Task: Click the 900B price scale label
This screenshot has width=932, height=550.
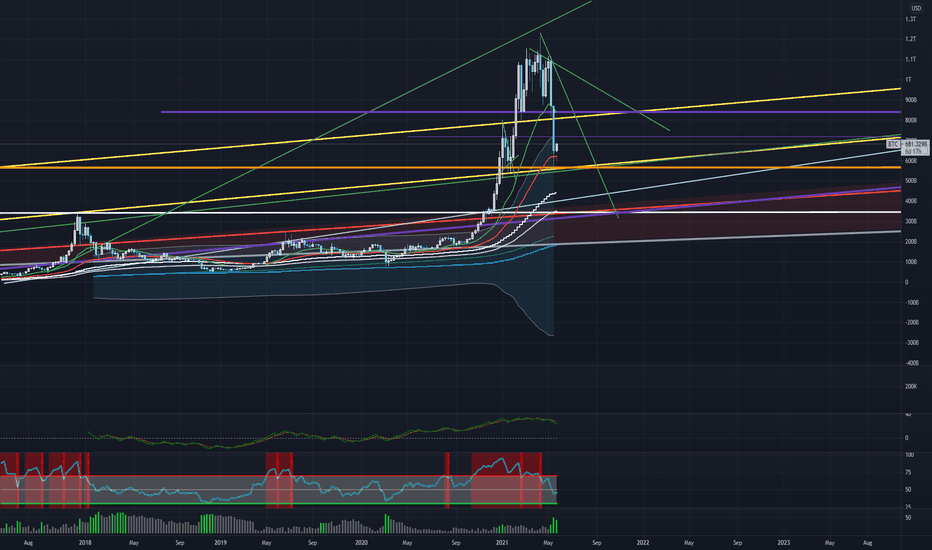Action: [x=911, y=100]
